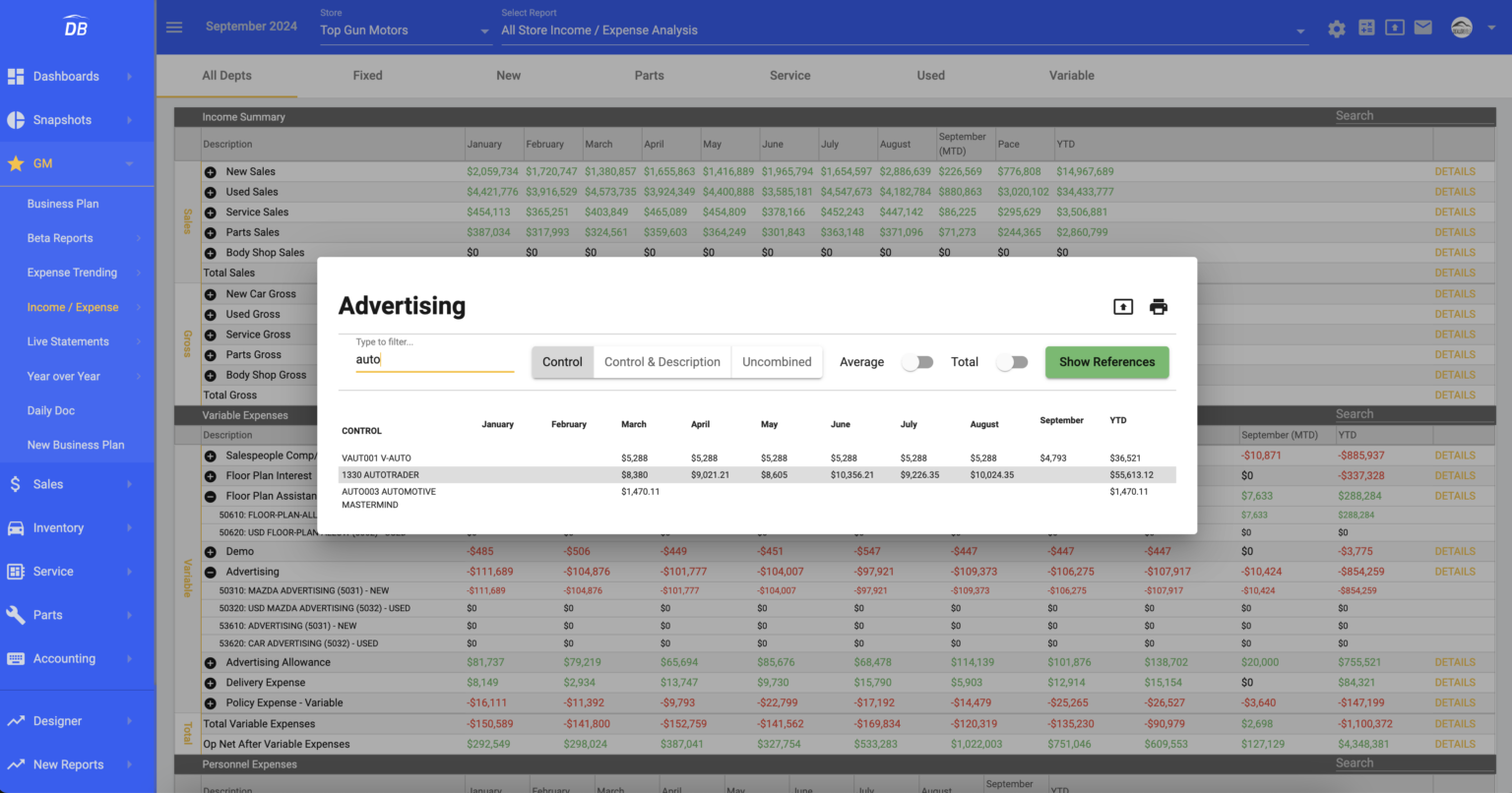
Task: Turn on the Total toggle
Action: coord(1011,362)
